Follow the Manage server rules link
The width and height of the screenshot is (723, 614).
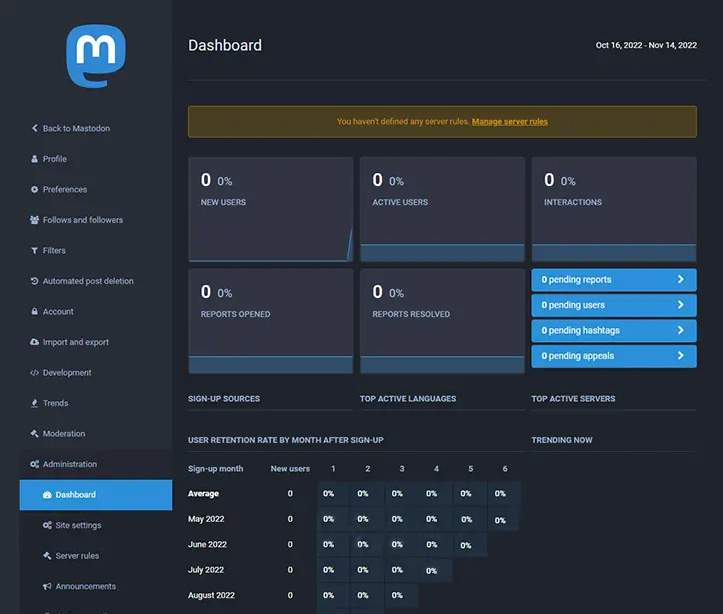(510, 122)
